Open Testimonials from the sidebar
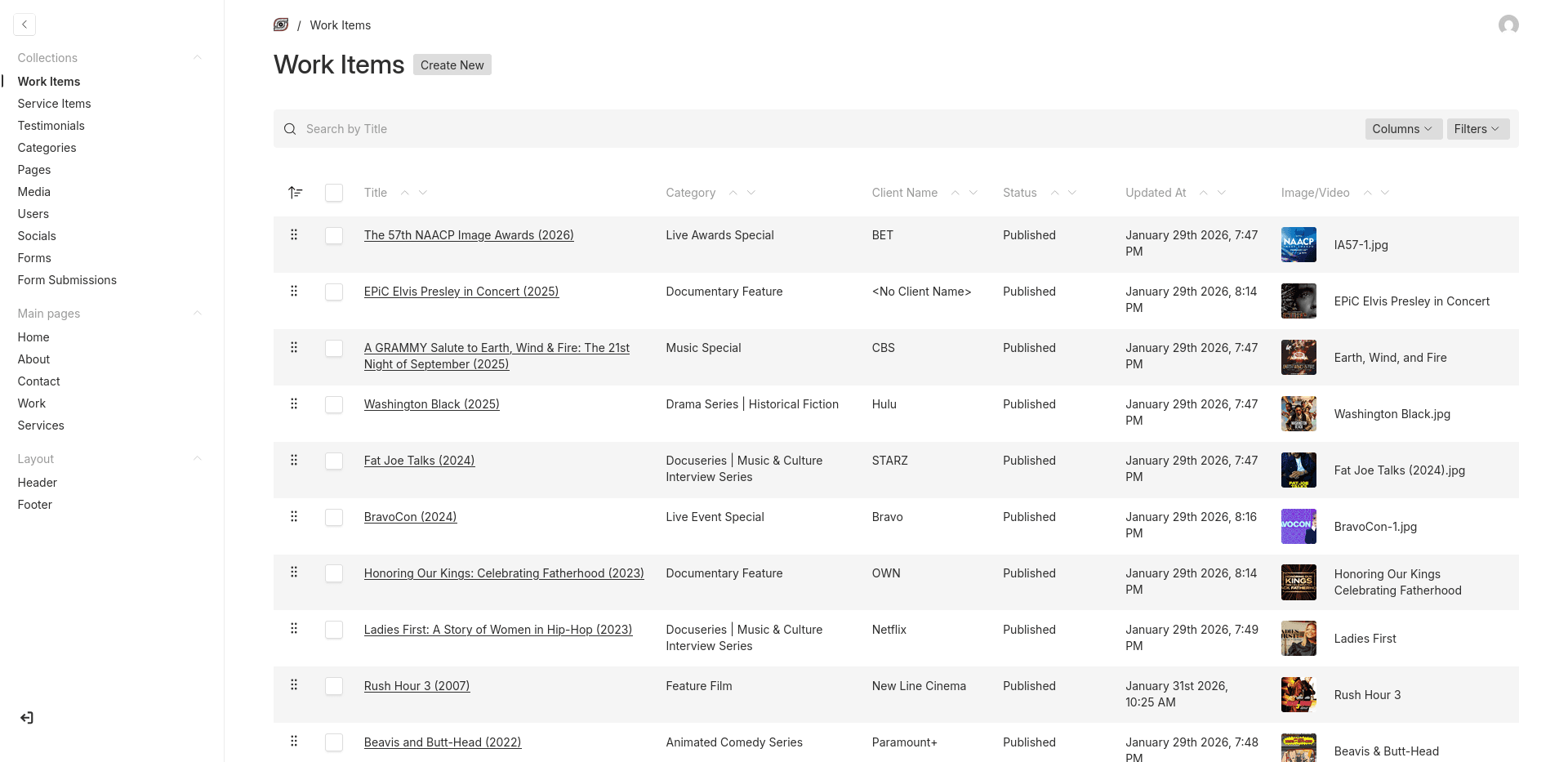 [x=51, y=125]
